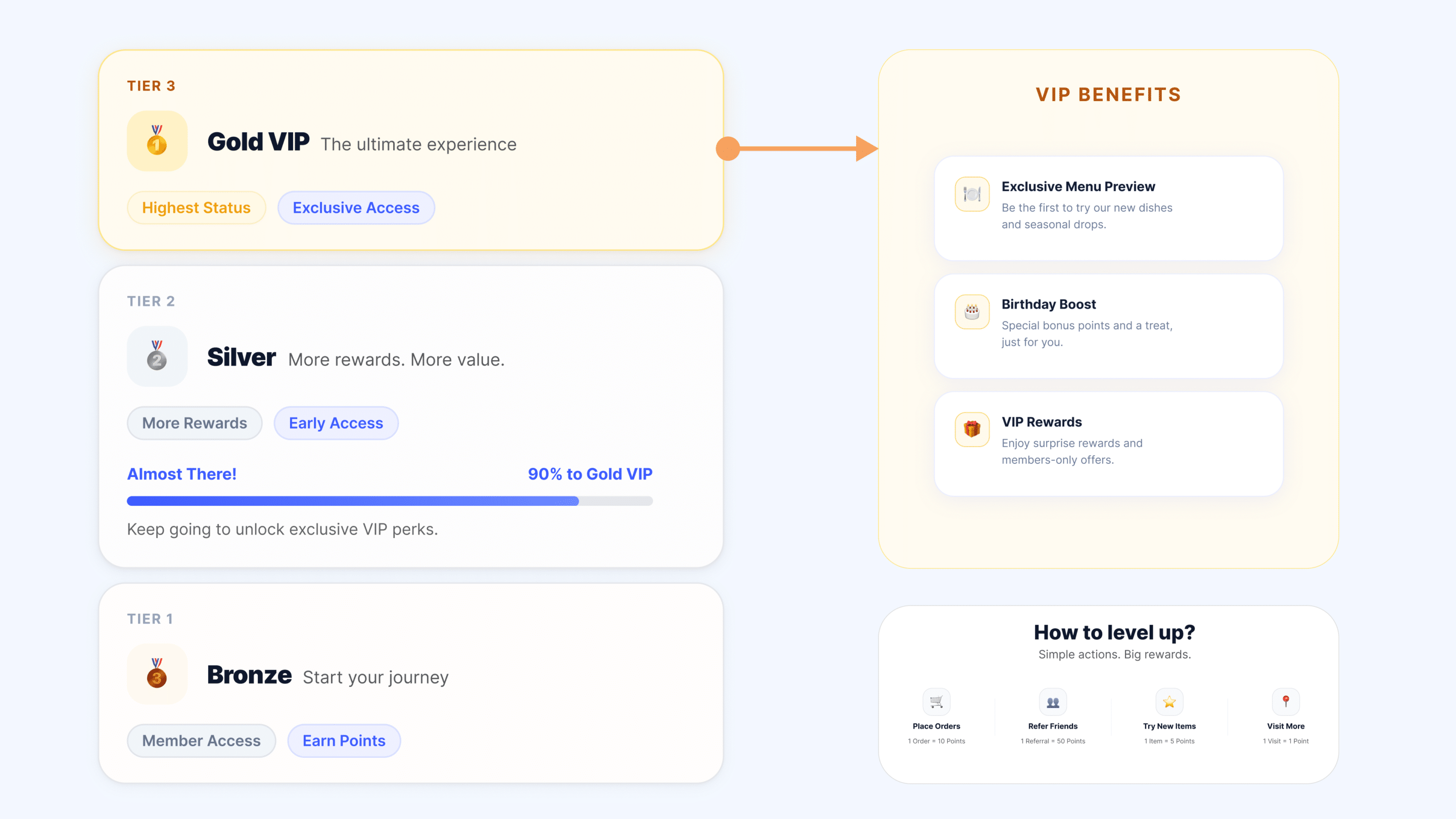Image resolution: width=1456 pixels, height=819 pixels.
Task: Click the 'VIP Rewards' title
Action: tap(1042, 422)
